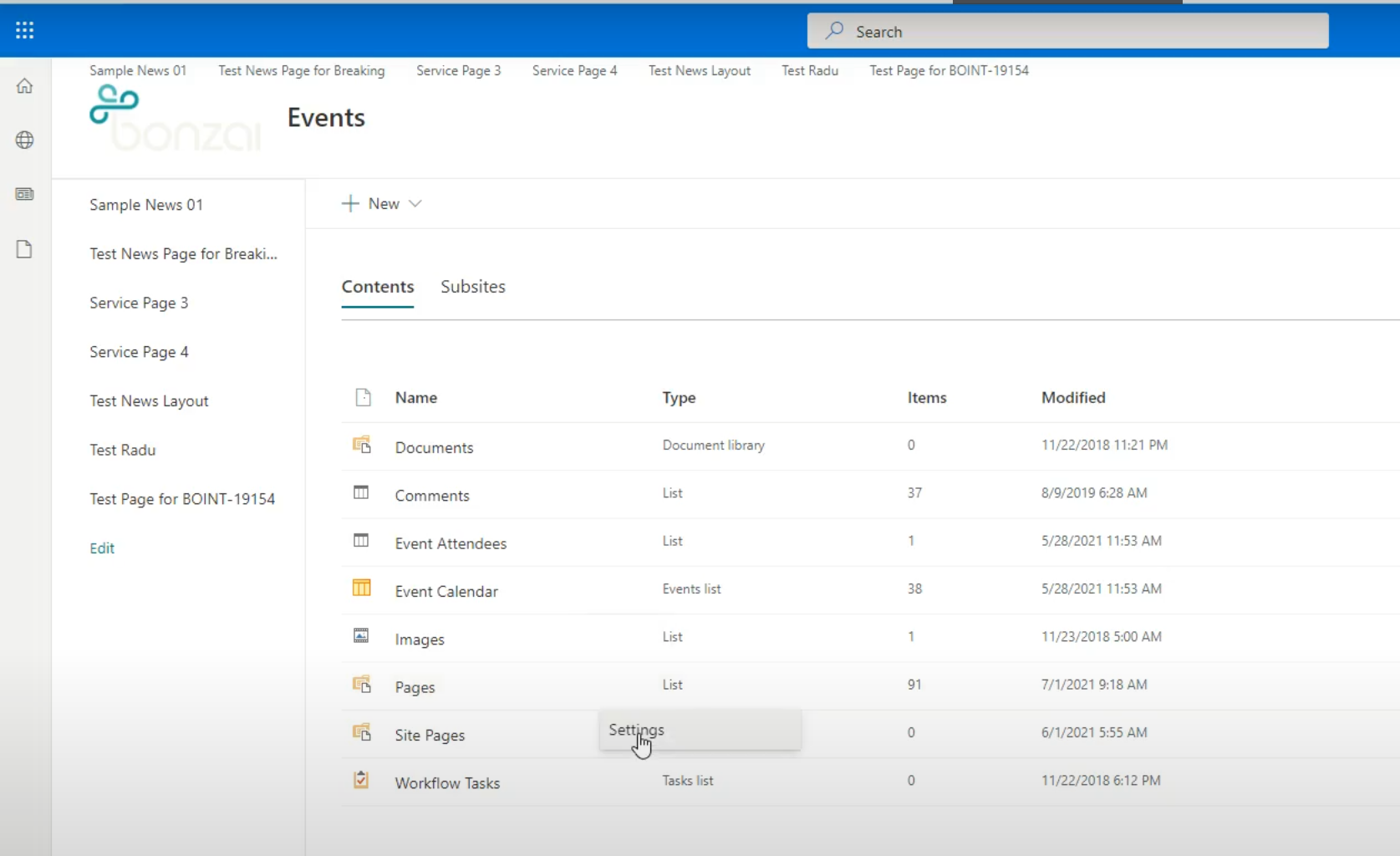Open the Pages list
The height and width of the screenshot is (856, 1400).
415,687
